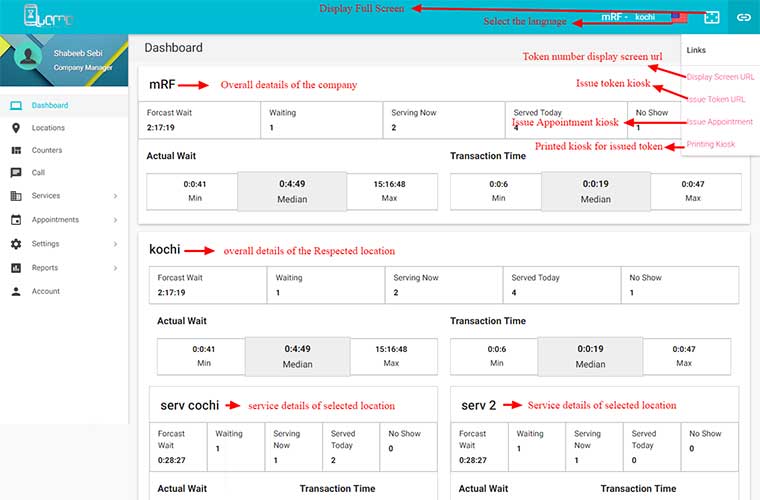The height and width of the screenshot is (500, 760).
Task: Open the mRF - kochi location selector
Action: point(628,17)
